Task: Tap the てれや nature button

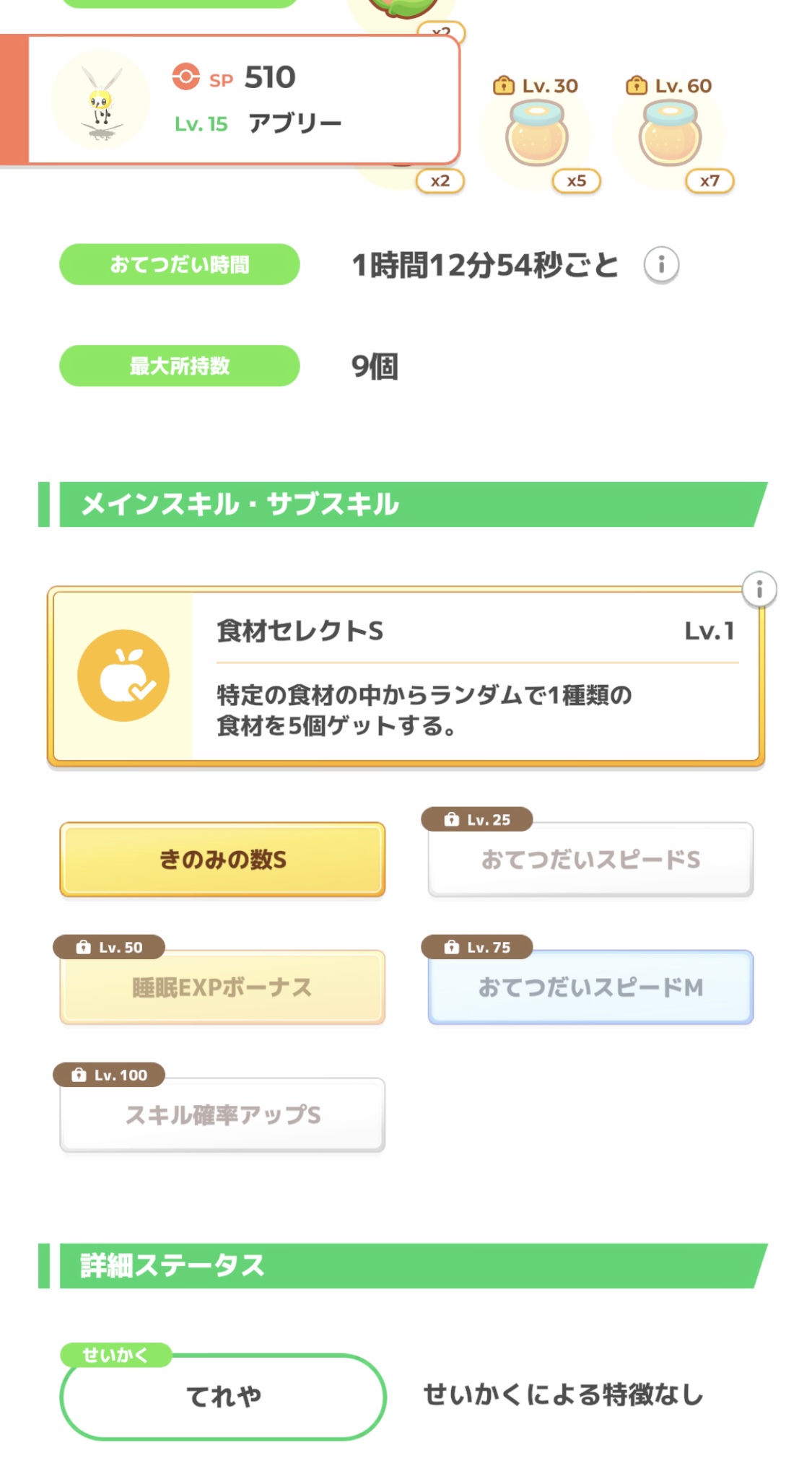Action: pos(223,1397)
